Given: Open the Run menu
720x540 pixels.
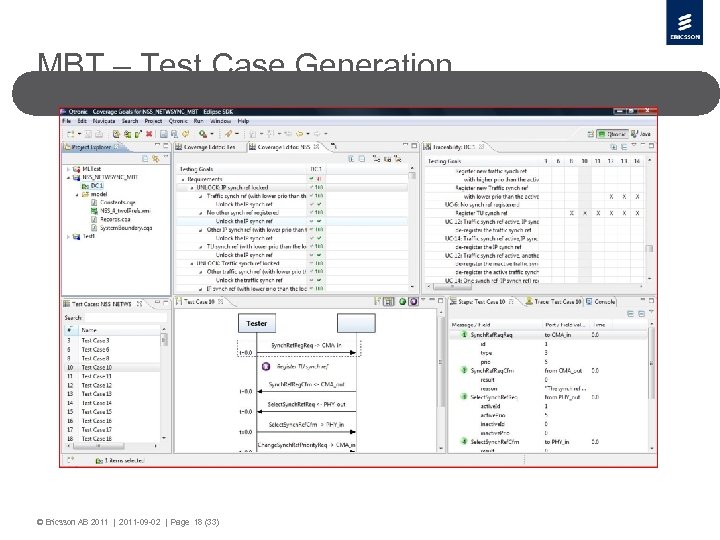Looking at the screenshot, I should [x=198, y=121].
